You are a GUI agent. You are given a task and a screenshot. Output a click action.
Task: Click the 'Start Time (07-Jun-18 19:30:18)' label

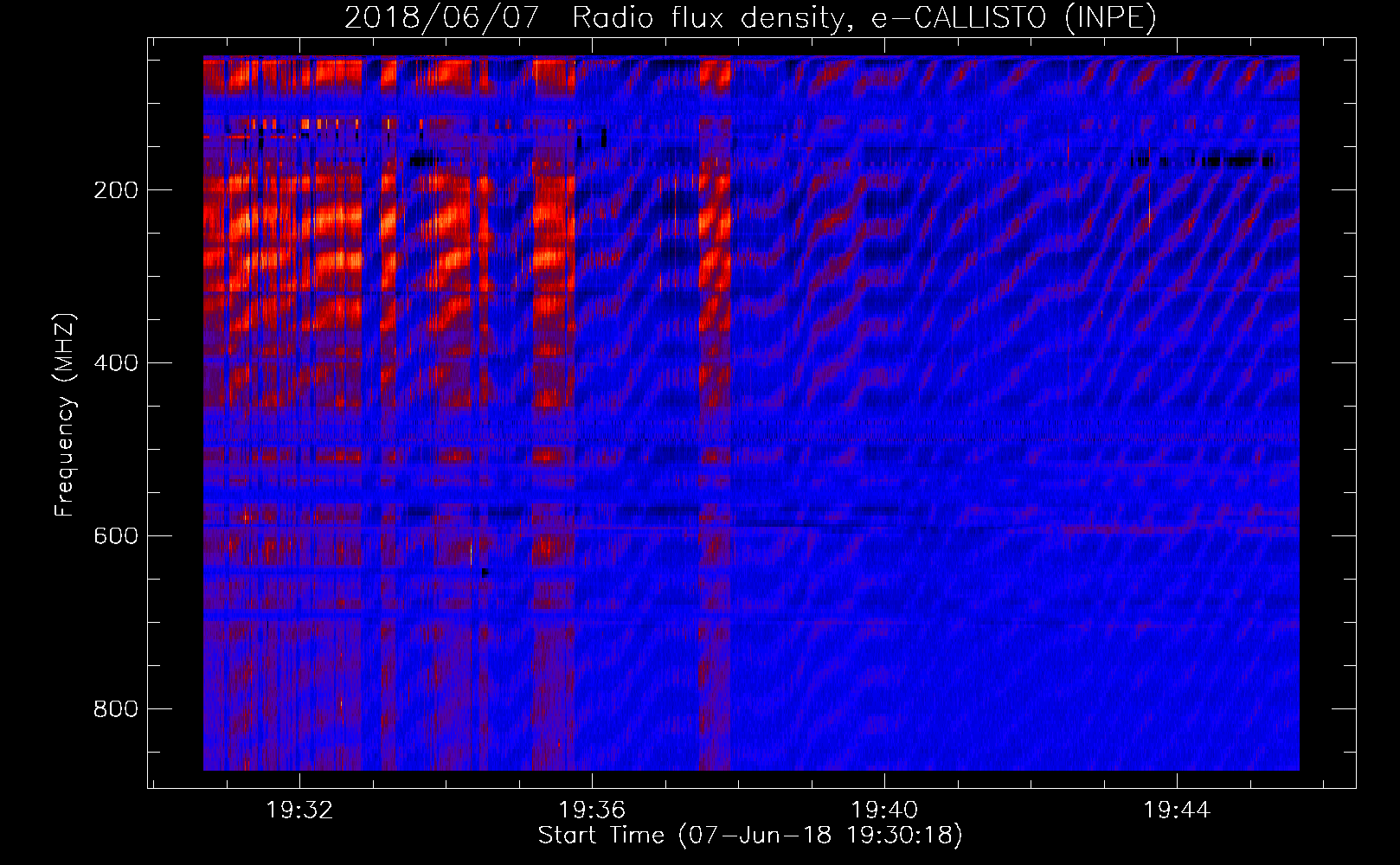tap(750, 836)
